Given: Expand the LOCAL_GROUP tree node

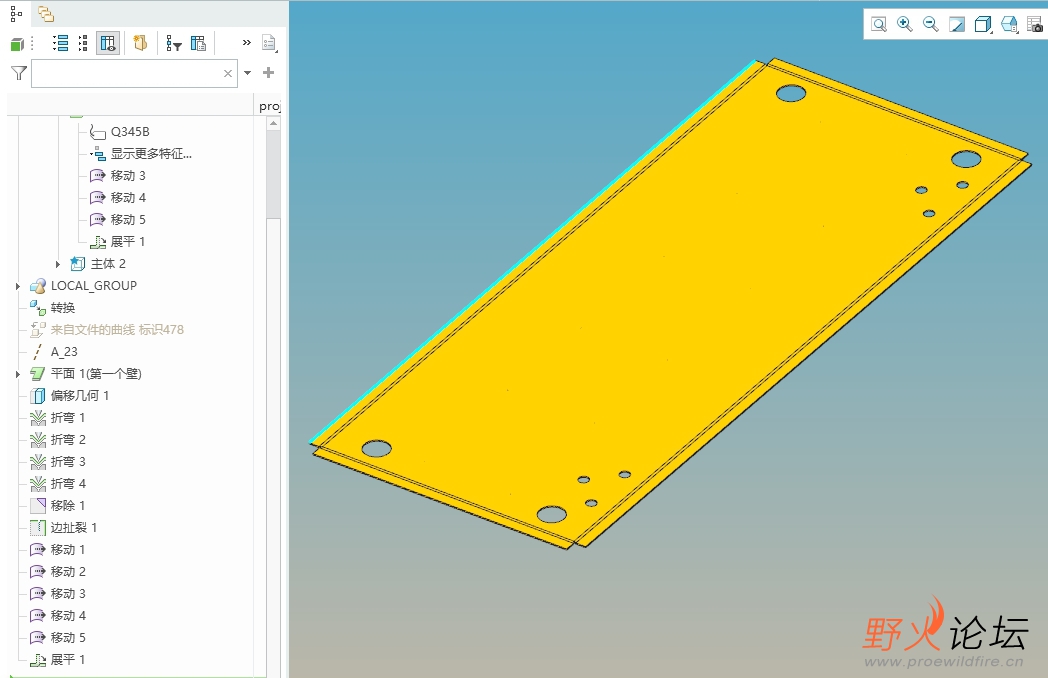Looking at the screenshot, I should tap(18, 286).
